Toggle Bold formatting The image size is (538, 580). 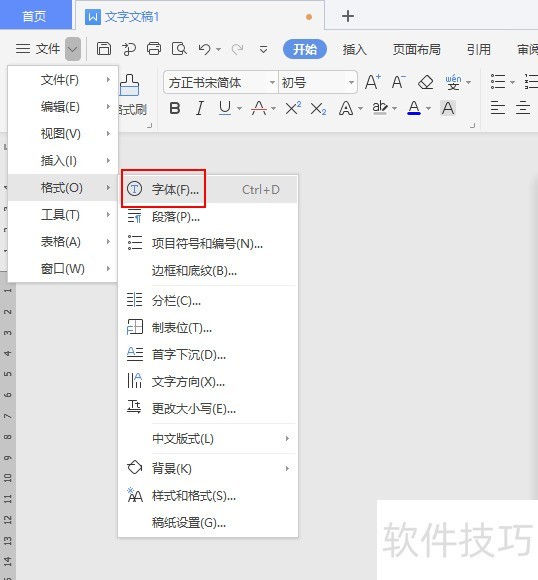[x=175, y=108]
